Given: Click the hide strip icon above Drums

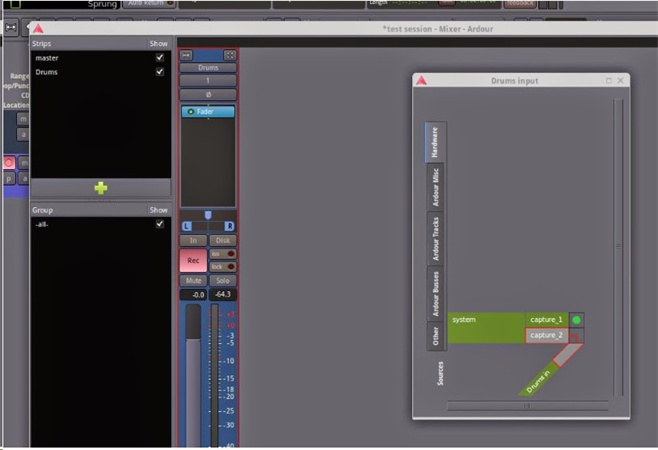Looking at the screenshot, I should click(x=229, y=55).
